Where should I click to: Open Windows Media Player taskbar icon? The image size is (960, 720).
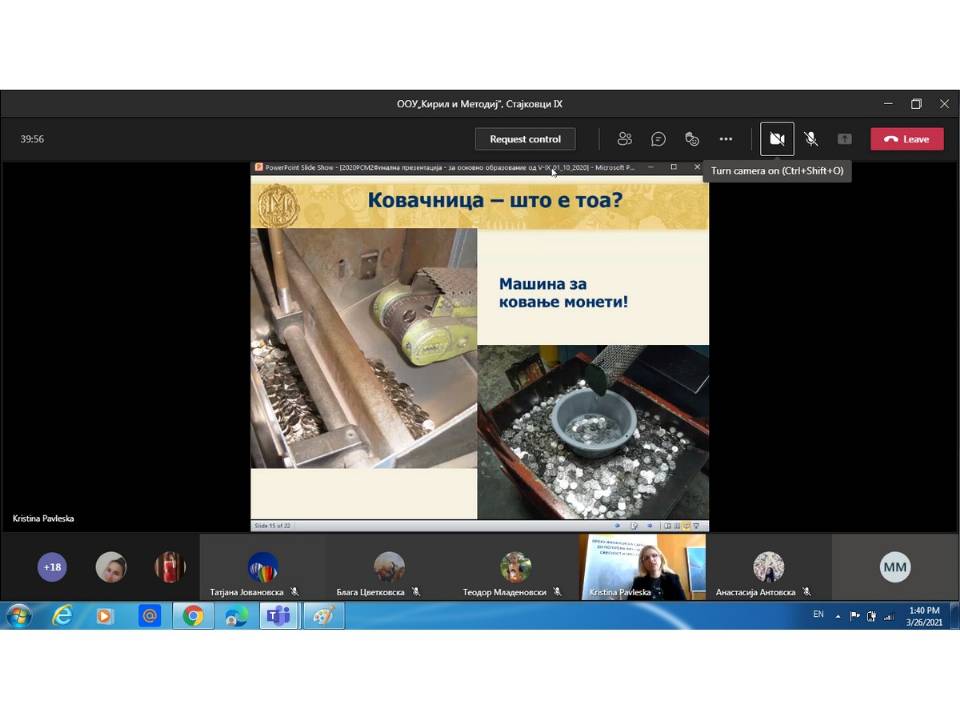coord(105,616)
